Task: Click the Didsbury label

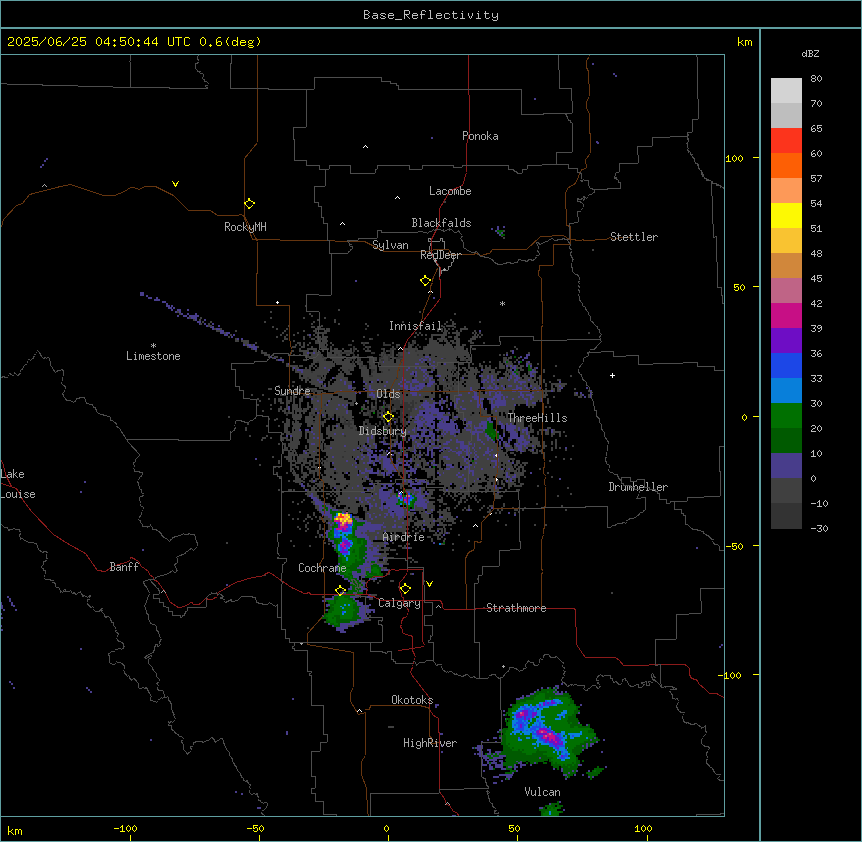Action: (383, 431)
